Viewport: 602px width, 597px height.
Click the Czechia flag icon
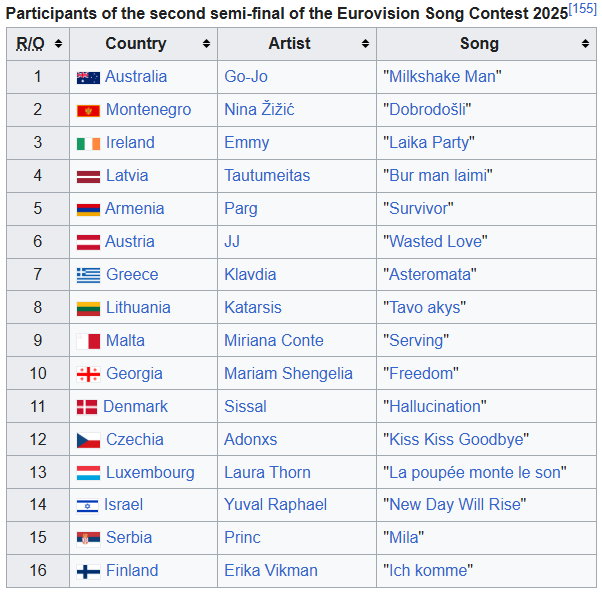(88, 440)
